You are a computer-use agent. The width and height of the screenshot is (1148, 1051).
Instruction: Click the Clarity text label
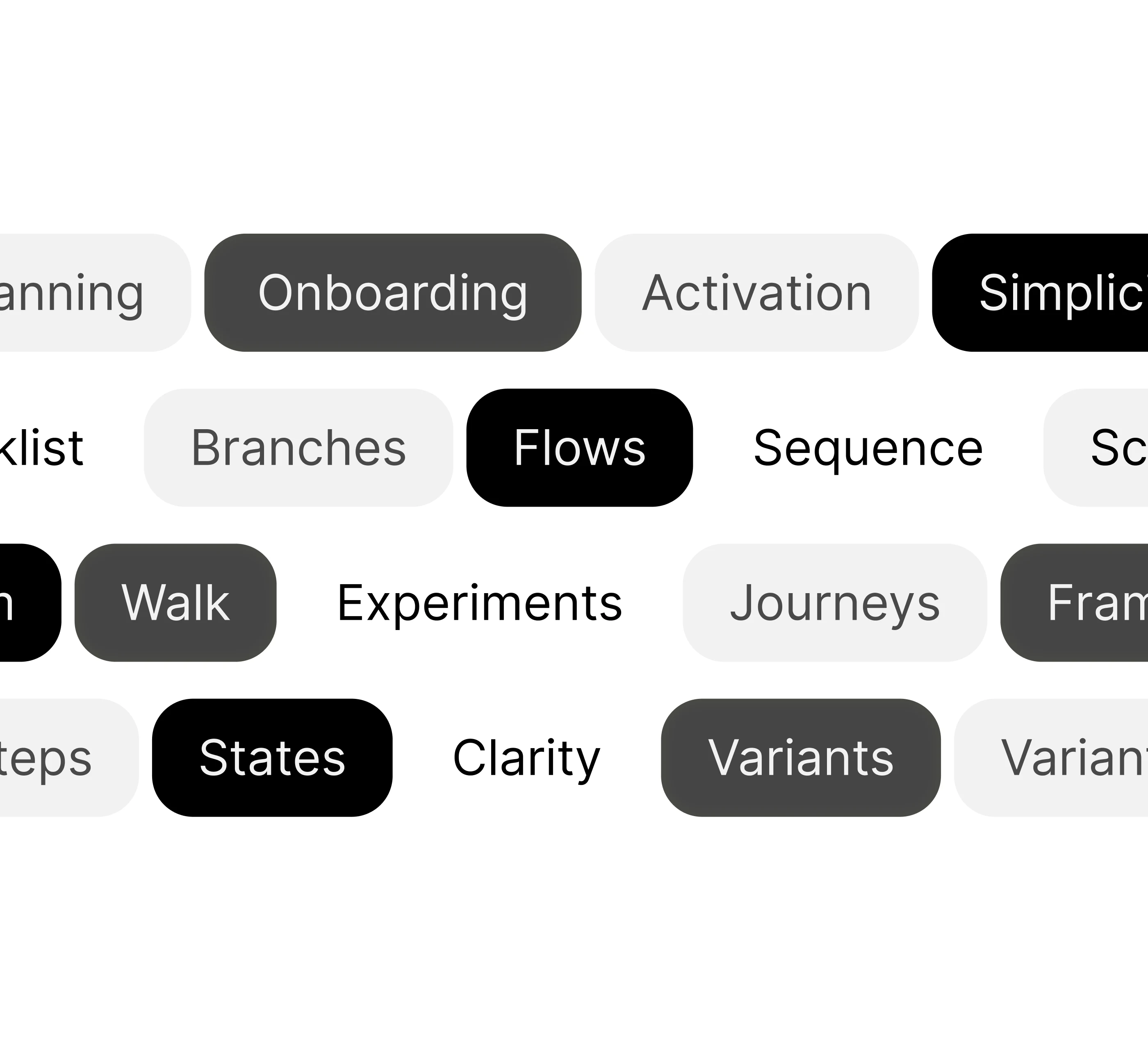[x=526, y=757]
